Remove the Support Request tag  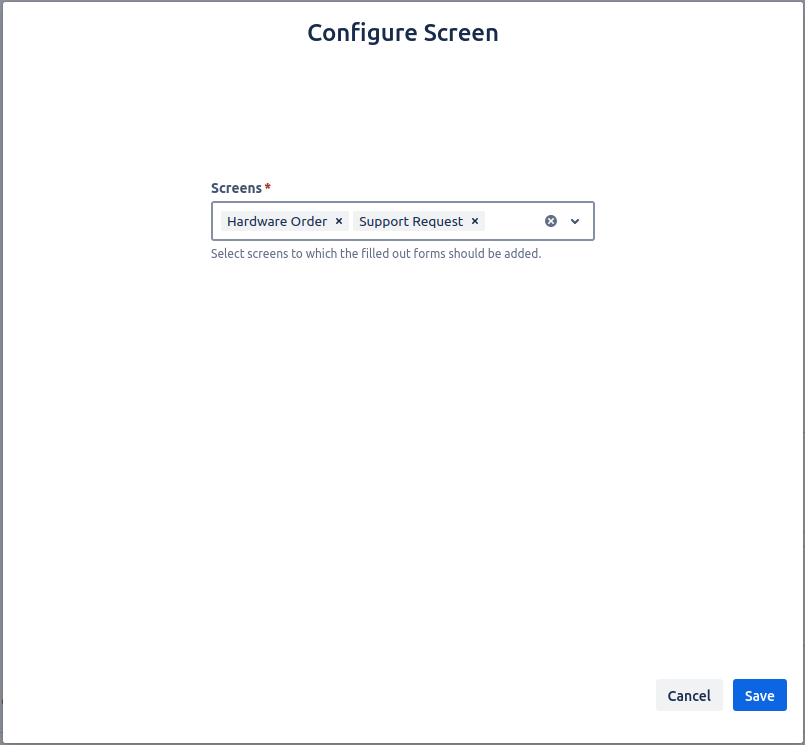[475, 221]
